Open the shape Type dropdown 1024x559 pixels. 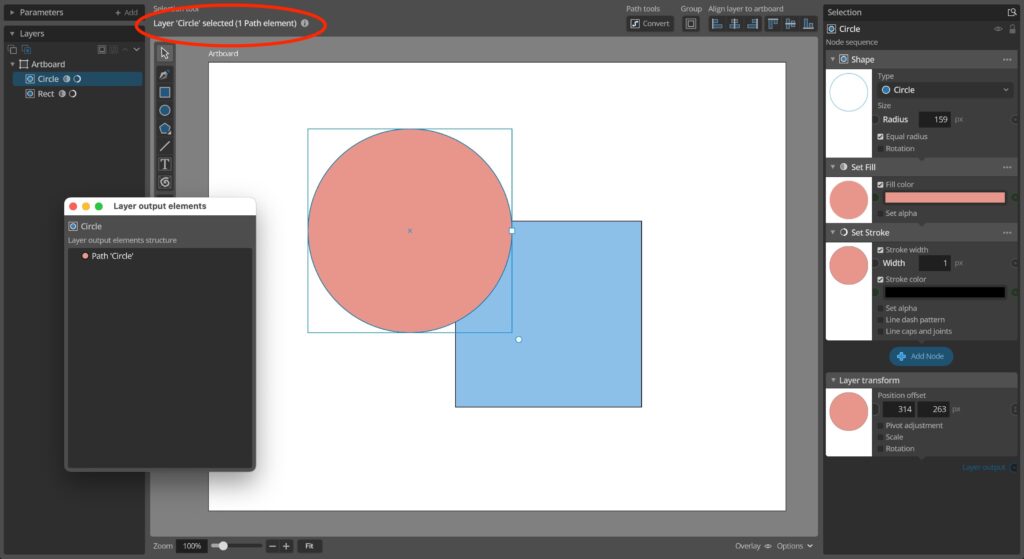coord(945,90)
